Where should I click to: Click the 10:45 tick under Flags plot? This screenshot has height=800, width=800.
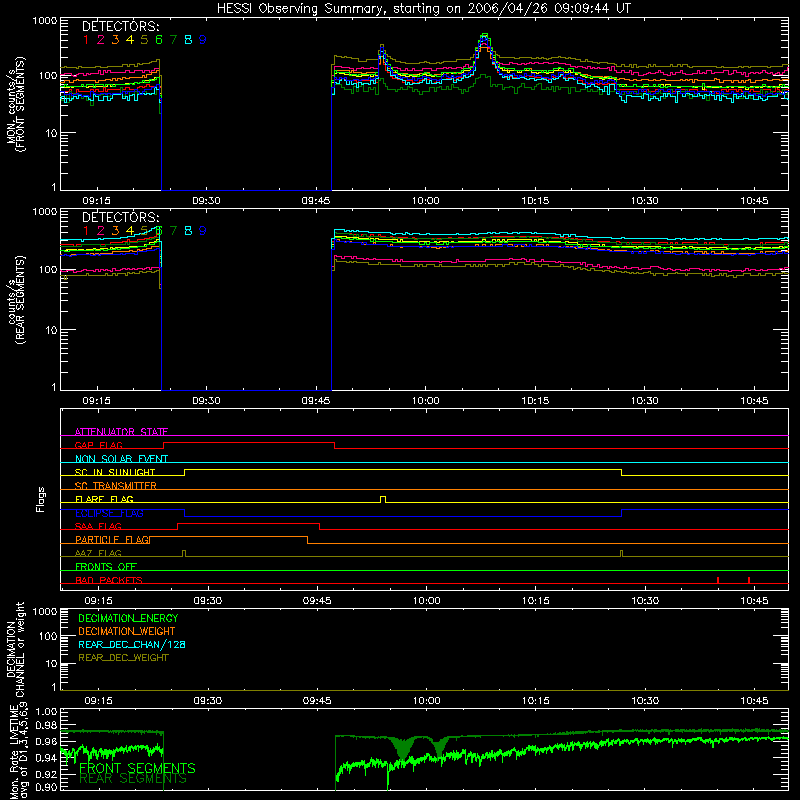754,601
